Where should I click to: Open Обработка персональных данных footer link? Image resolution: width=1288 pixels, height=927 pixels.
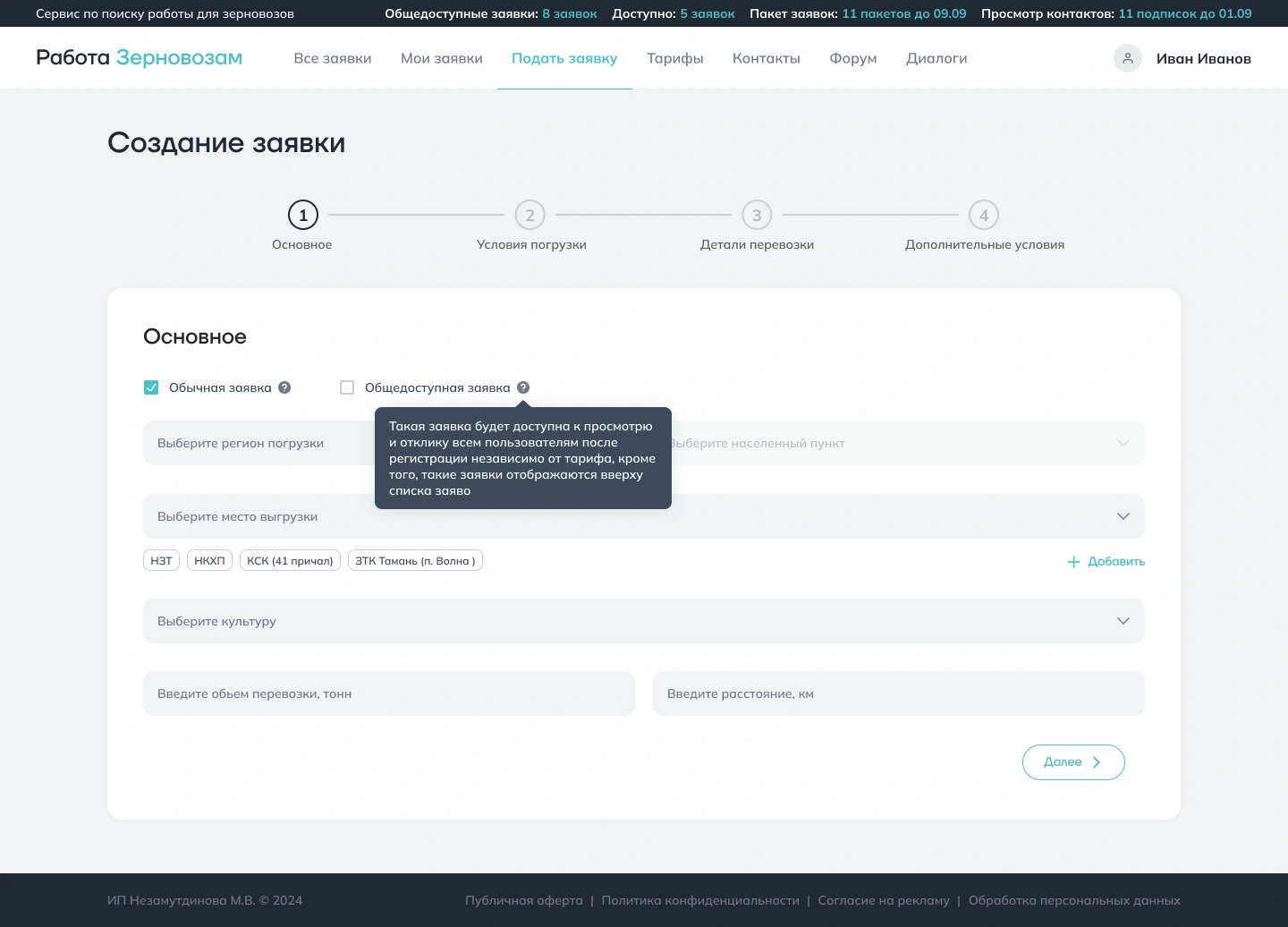(x=1074, y=900)
